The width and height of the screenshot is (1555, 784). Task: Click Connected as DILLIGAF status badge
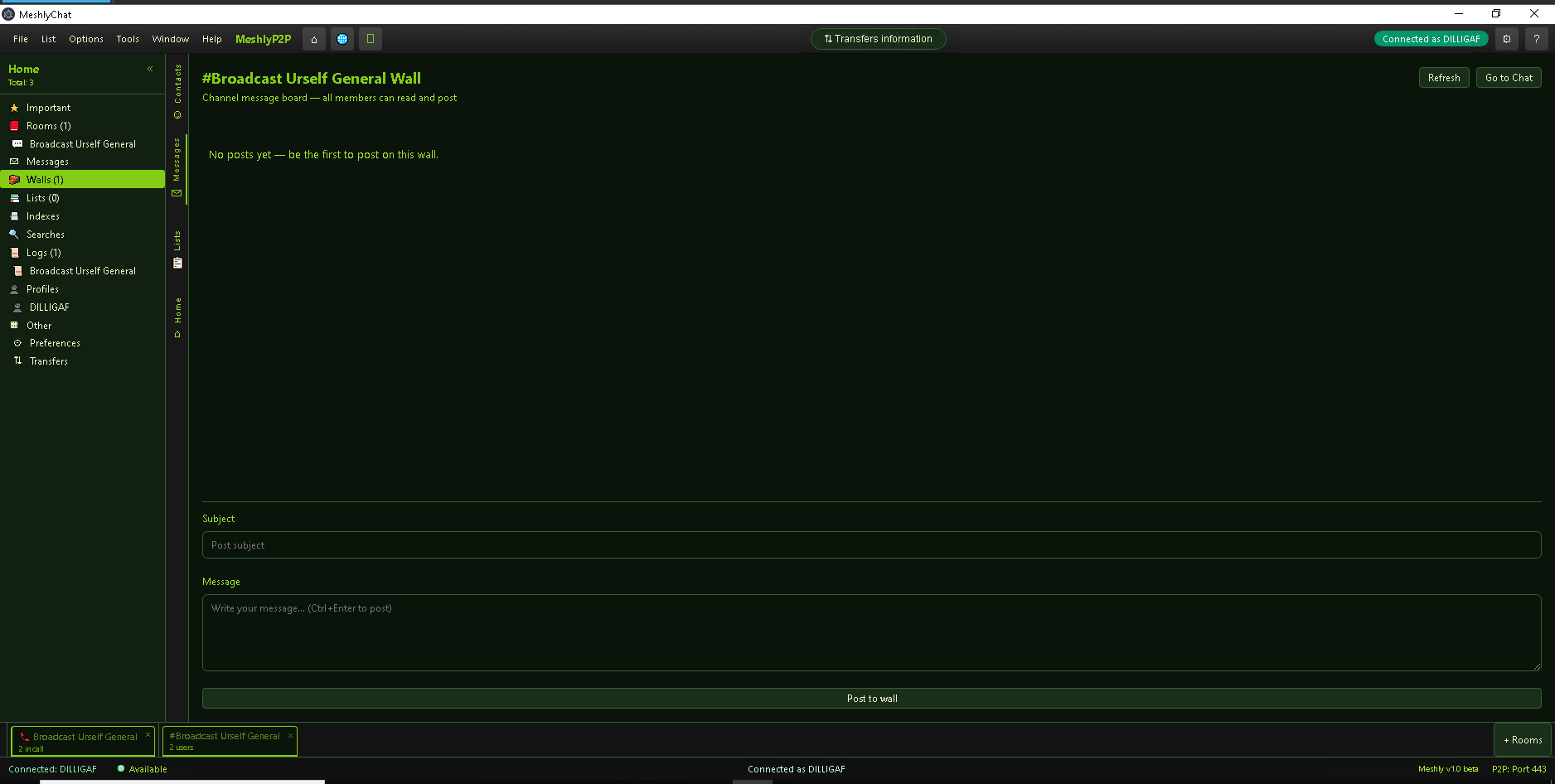click(1431, 39)
